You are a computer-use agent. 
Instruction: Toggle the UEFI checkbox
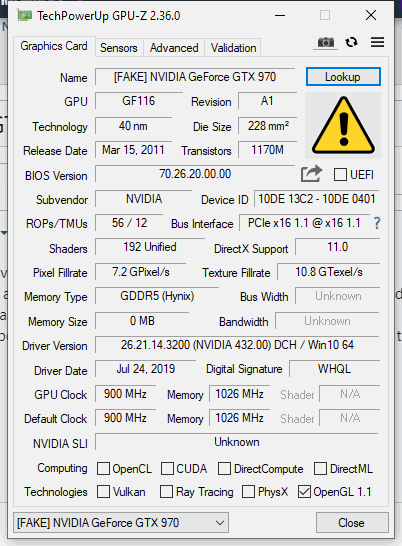340,174
